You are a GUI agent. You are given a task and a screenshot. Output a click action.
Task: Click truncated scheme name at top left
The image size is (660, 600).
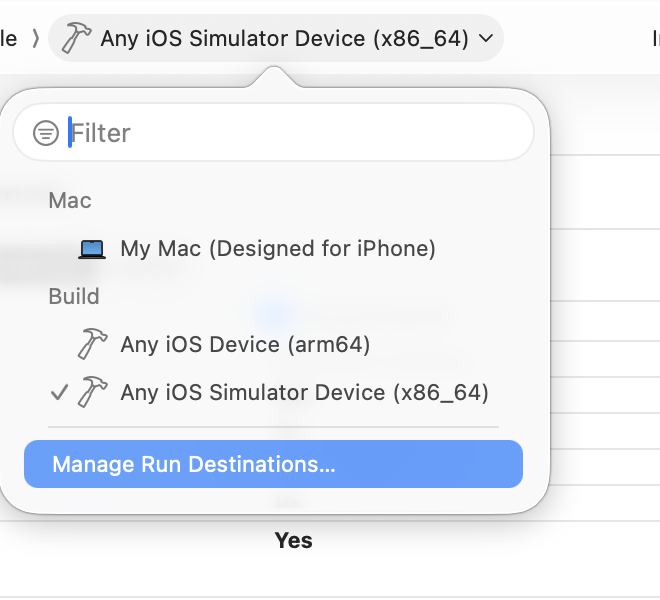pyautogui.click(x=9, y=39)
